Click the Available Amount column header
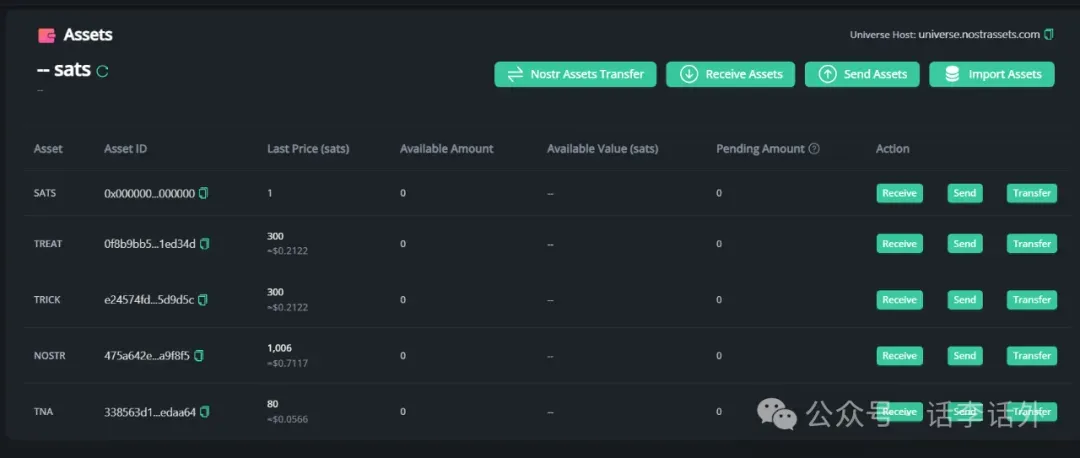The height and width of the screenshot is (458, 1080). coord(446,149)
